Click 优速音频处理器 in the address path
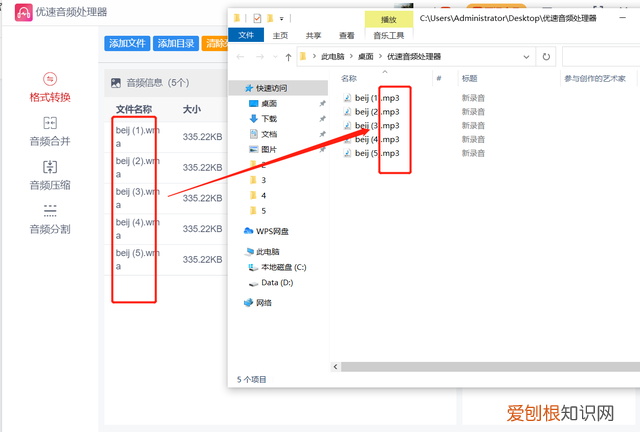The height and width of the screenshot is (432, 640). [x=414, y=56]
